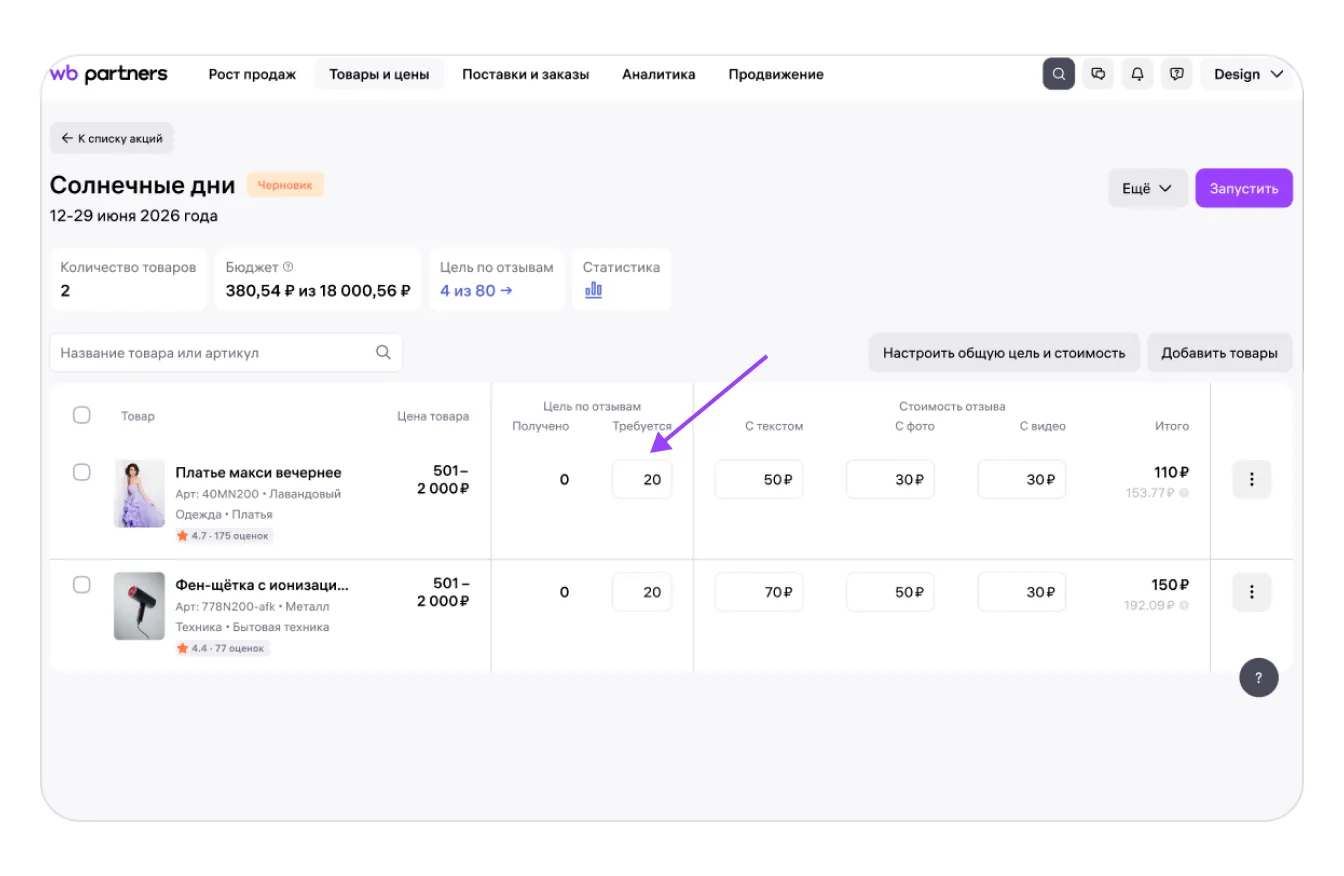Click the round help question button

pyautogui.click(x=1259, y=677)
